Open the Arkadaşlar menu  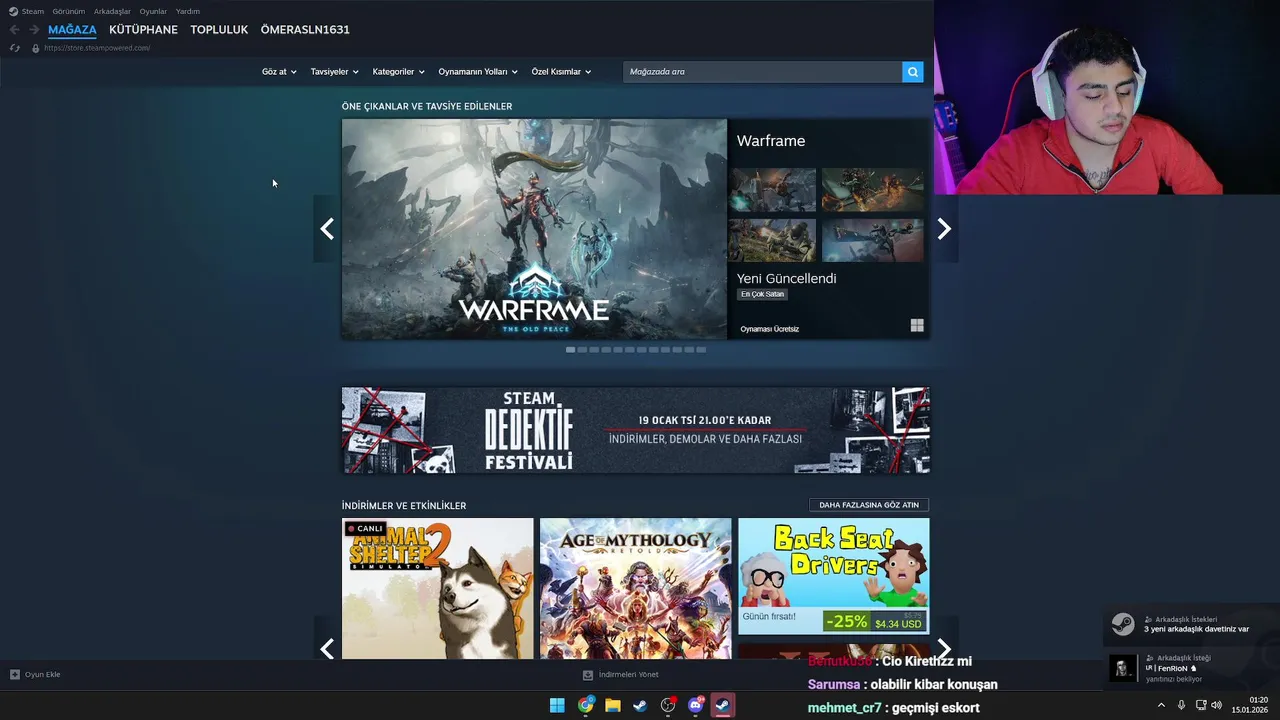112,11
